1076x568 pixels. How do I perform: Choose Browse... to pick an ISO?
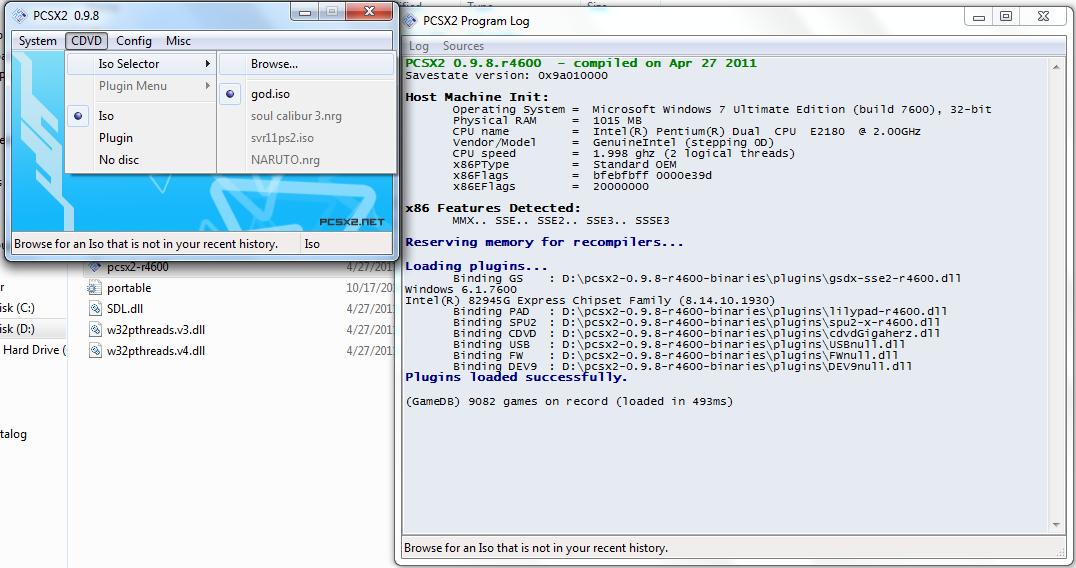click(x=307, y=64)
